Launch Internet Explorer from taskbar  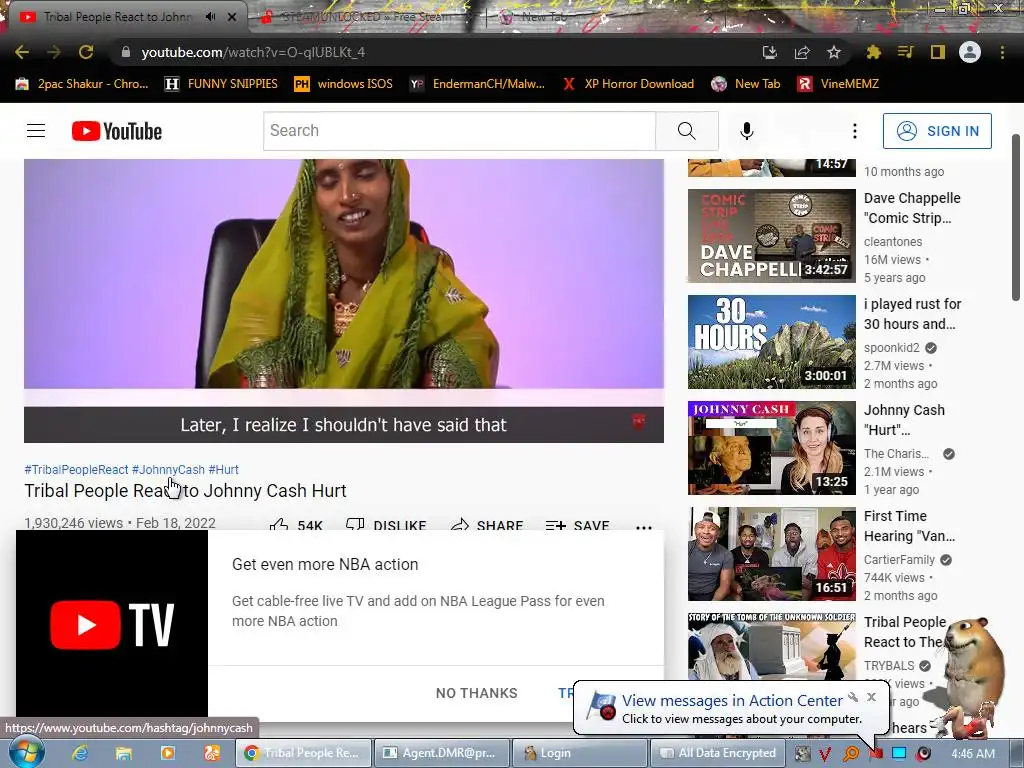pos(80,753)
